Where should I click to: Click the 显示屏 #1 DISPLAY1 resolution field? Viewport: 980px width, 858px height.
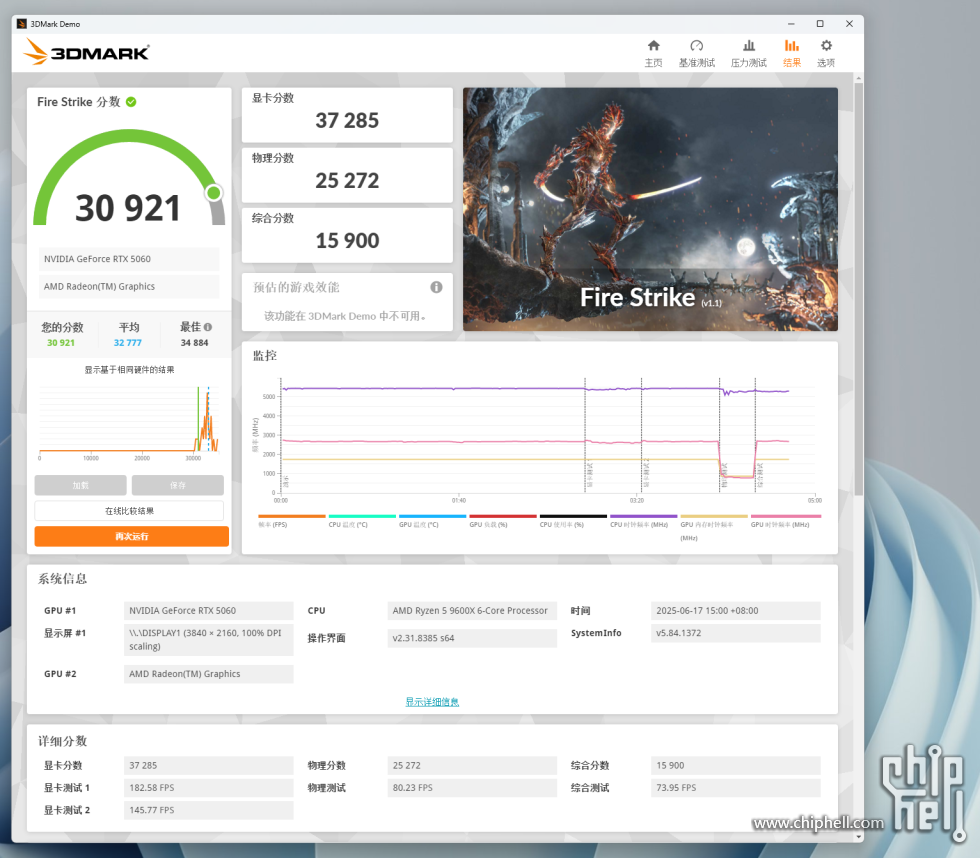(x=209, y=639)
